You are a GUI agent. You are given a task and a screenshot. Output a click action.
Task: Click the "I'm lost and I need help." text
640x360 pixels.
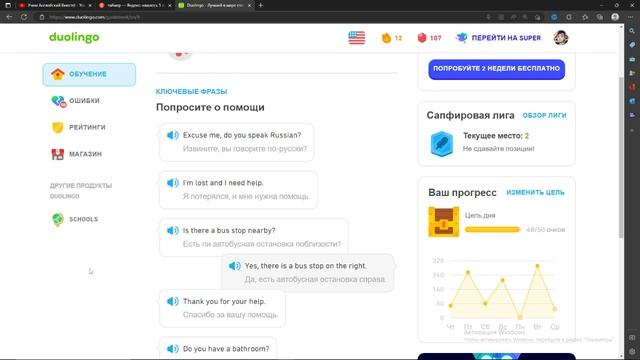tap(223, 183)
